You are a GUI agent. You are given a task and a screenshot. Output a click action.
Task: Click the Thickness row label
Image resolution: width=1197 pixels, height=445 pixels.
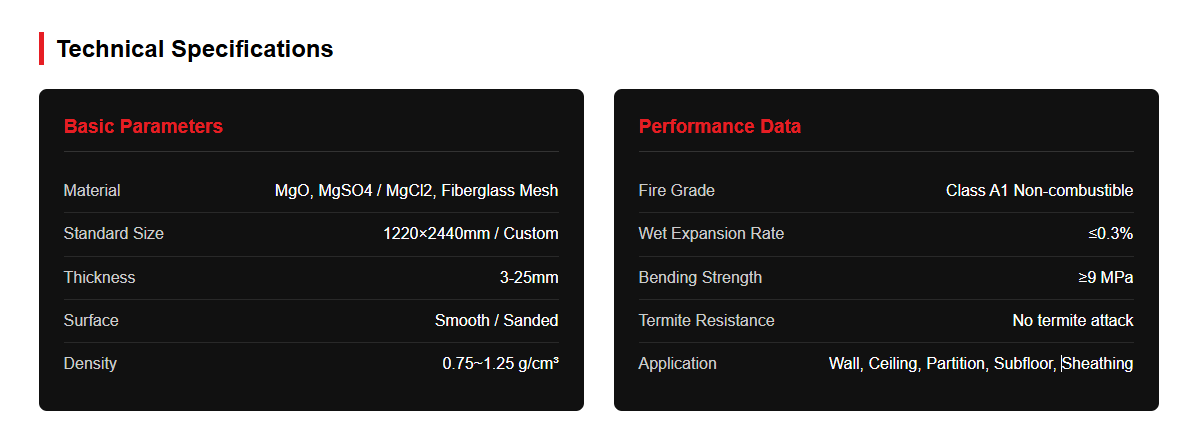click(99, 278)
